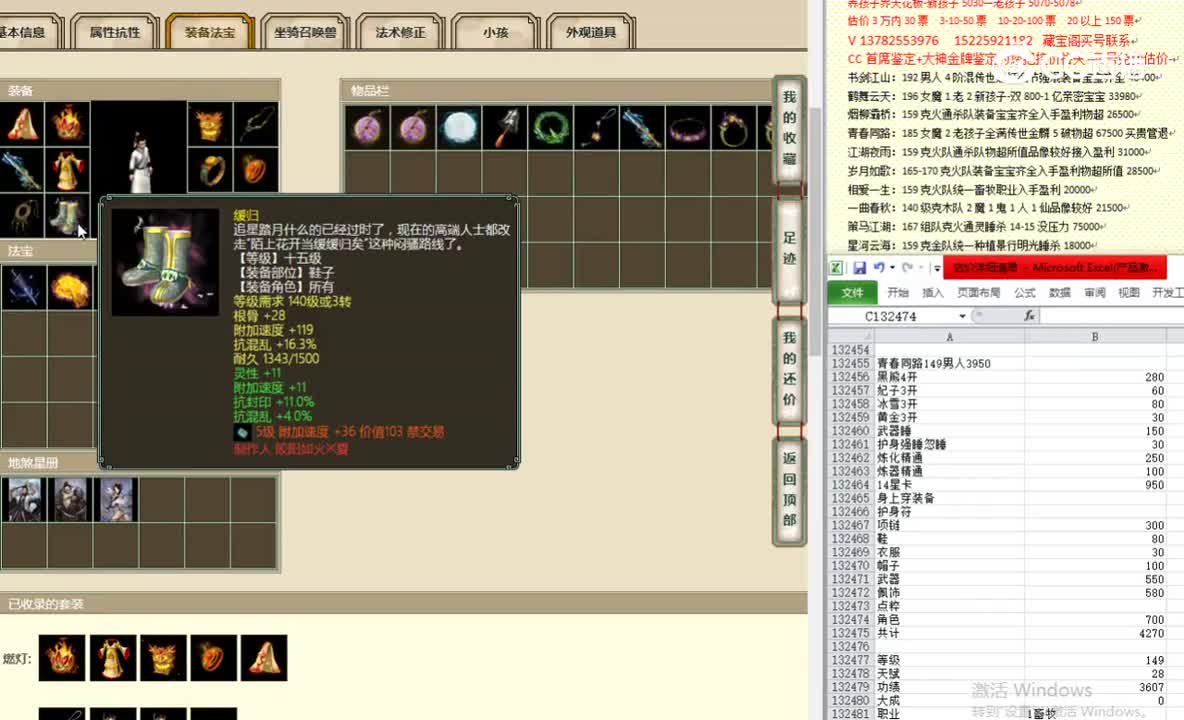Select the dark amulet pendant equipment slot

pyautogui.click(x=22, y=216)
